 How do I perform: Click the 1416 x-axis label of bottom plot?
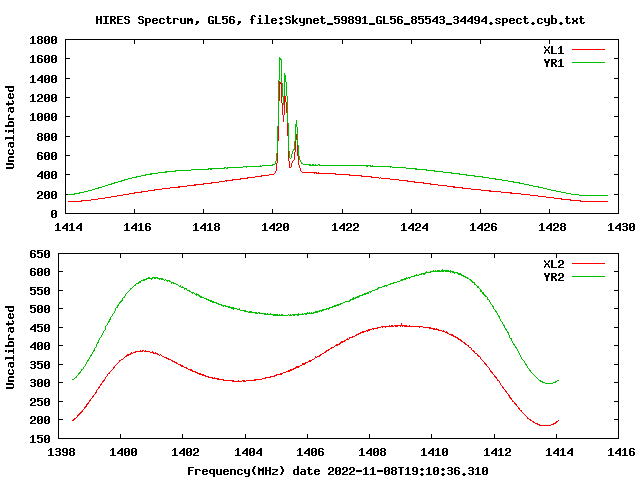(x=621, y=452)
